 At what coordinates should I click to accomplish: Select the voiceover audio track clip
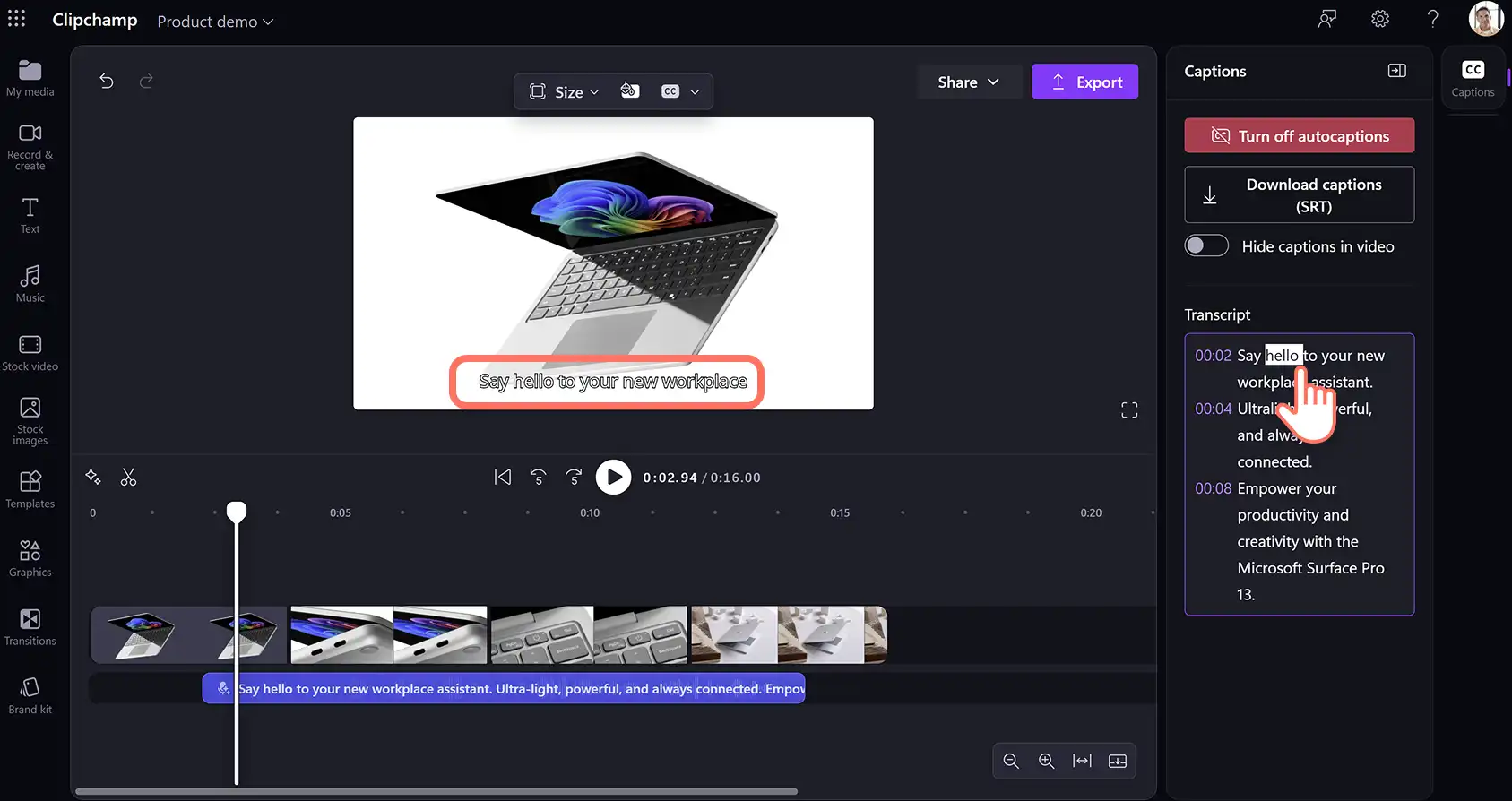pyautogui.click(x=504, y=688)
